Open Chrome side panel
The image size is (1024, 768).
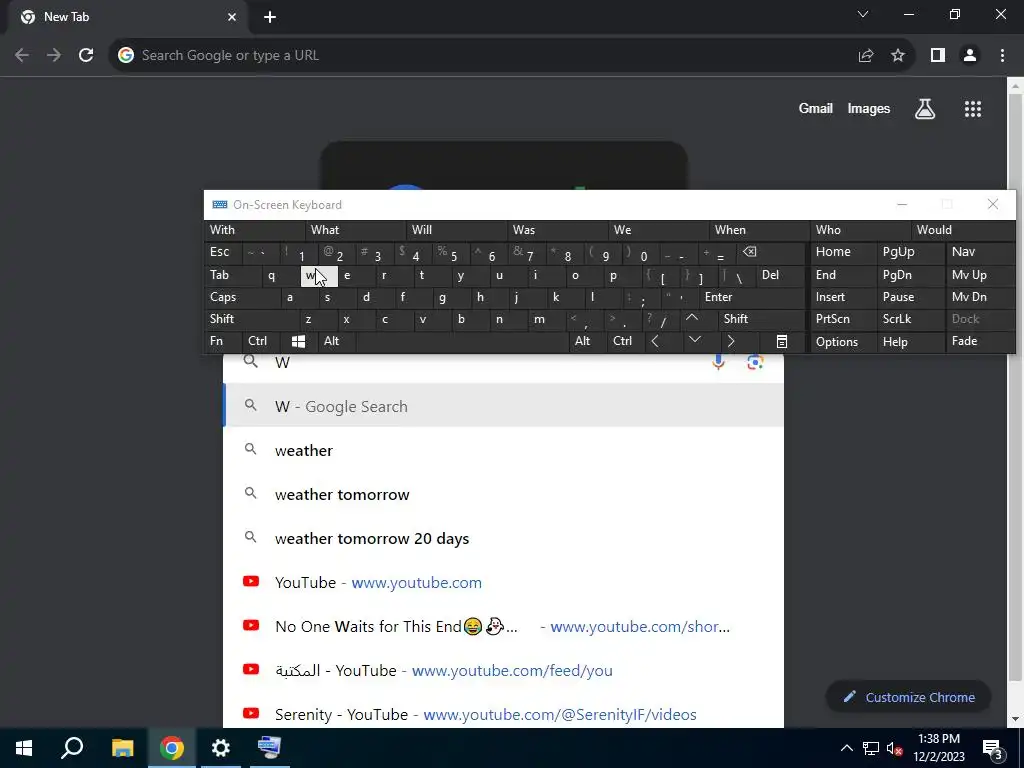[x=938, y=56]
